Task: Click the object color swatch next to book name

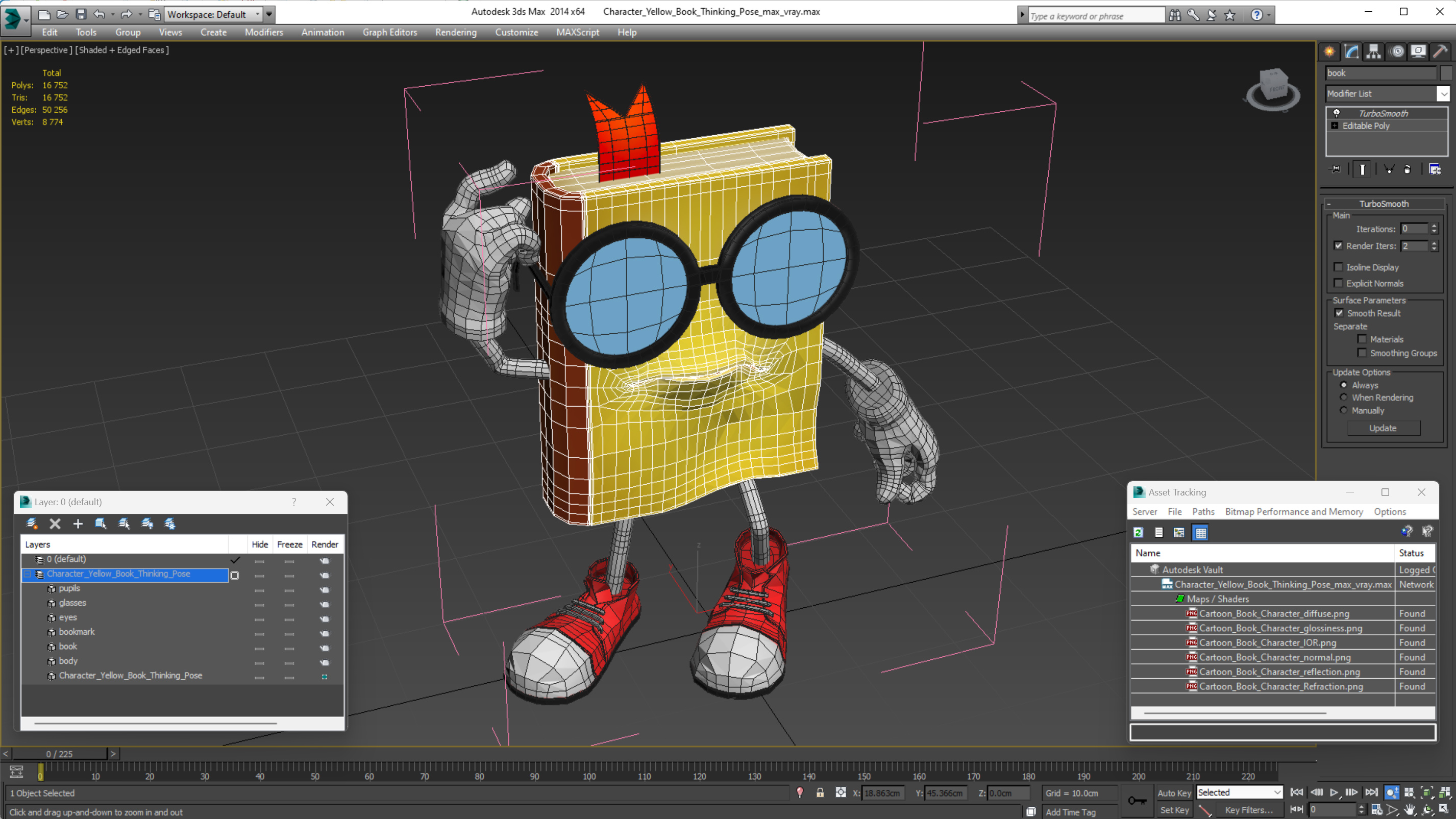Action: click(x=1446, y=73)
